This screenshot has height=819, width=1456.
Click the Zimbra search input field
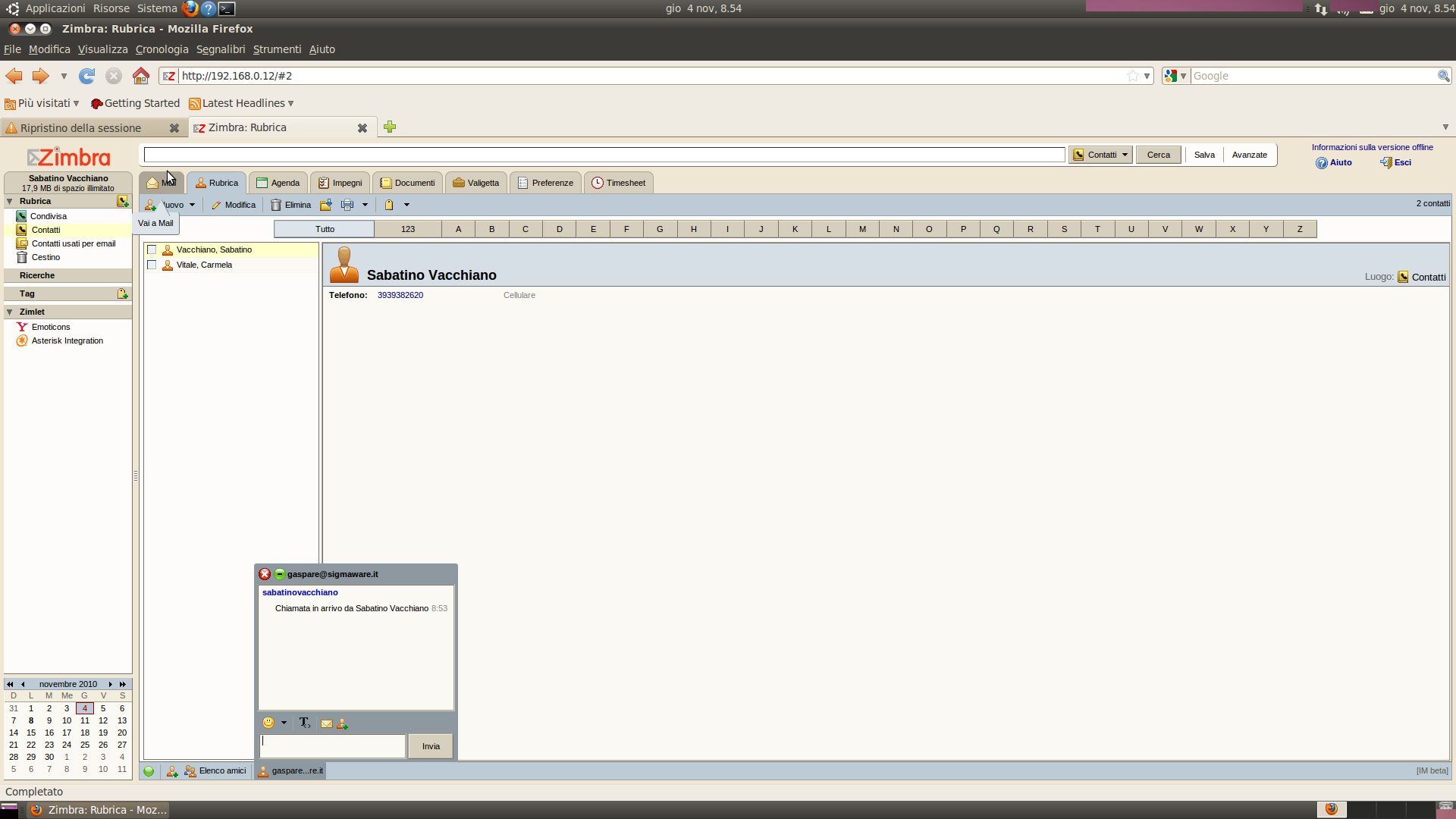(604, 155)
